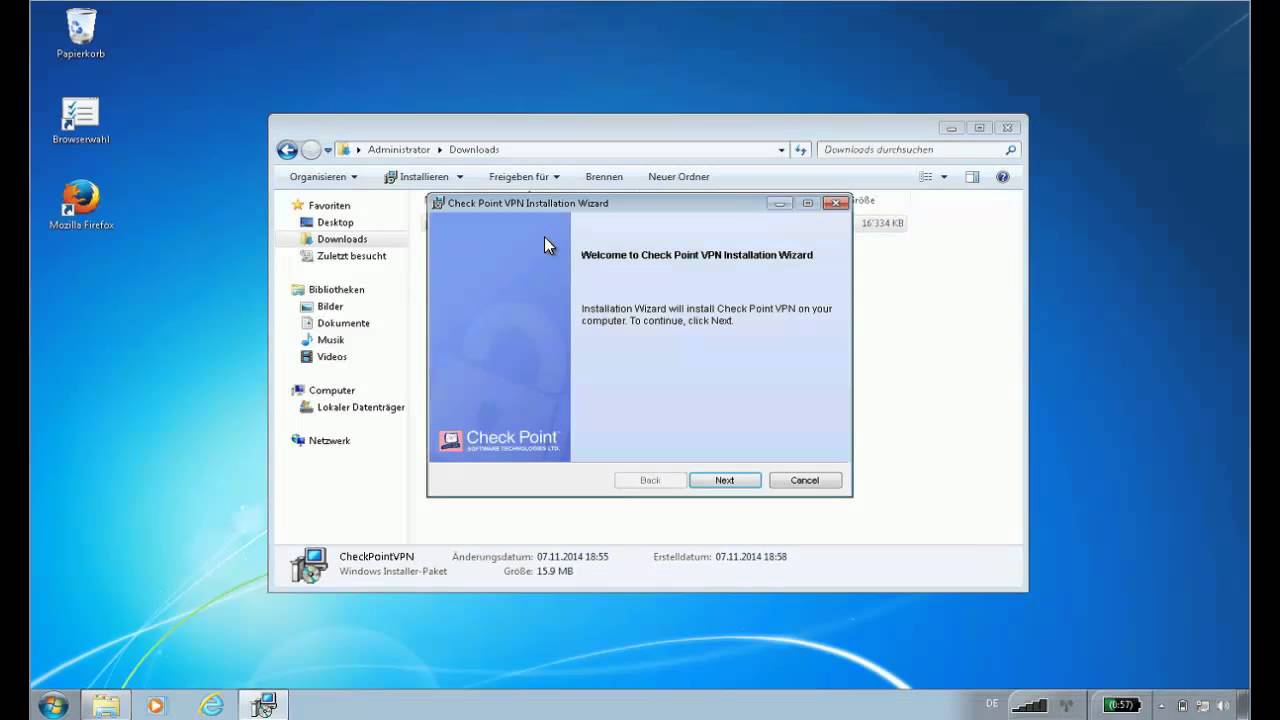The image size is (1280, 720).
Task: Click CheckPointVPN installer icon in details pane
Action: 308,565
